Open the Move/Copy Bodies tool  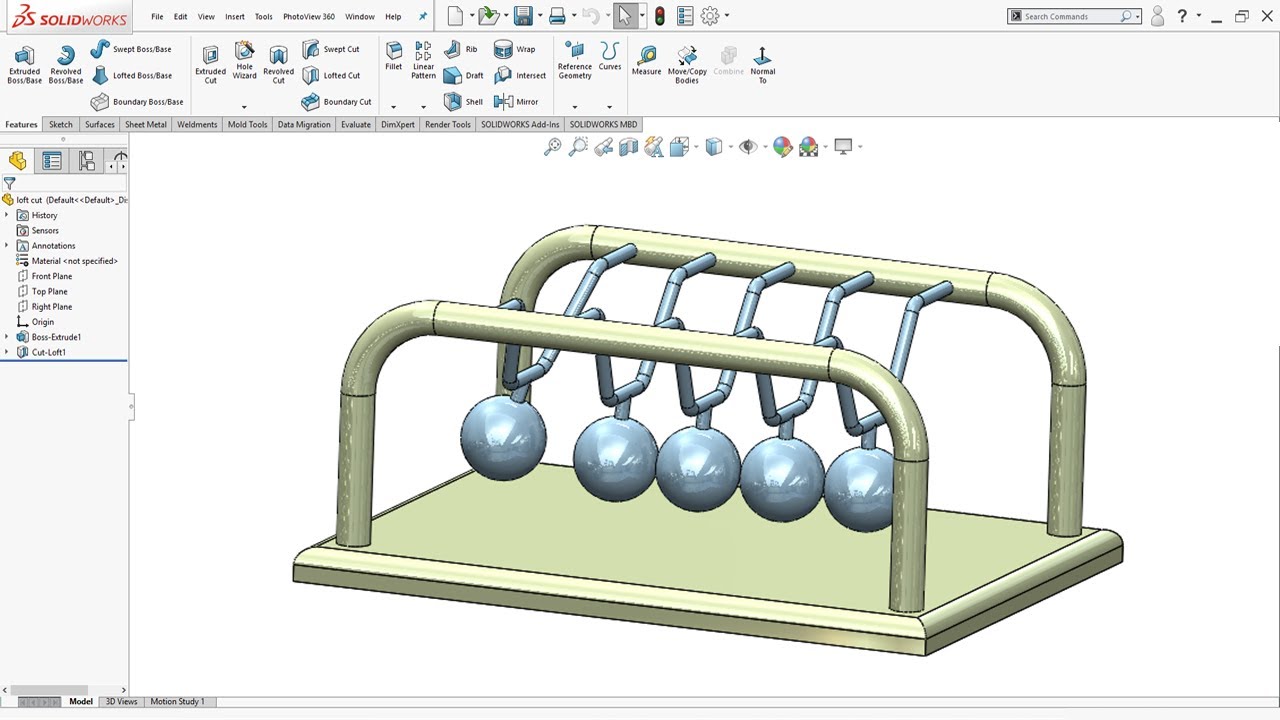pyautogui.click(x=687, y=64)
